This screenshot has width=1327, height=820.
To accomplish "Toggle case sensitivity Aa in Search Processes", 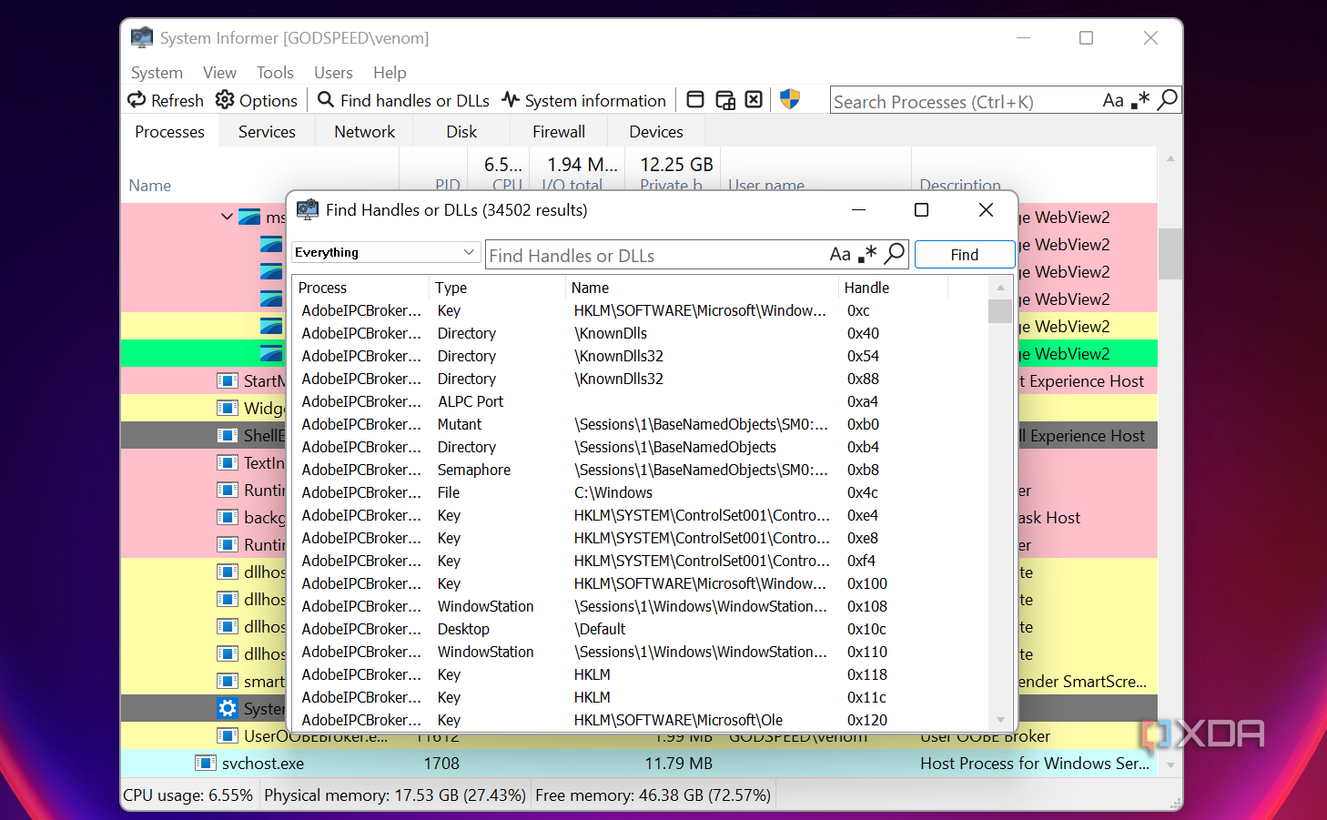I will pyautogui.click(x=1113, y=100).
